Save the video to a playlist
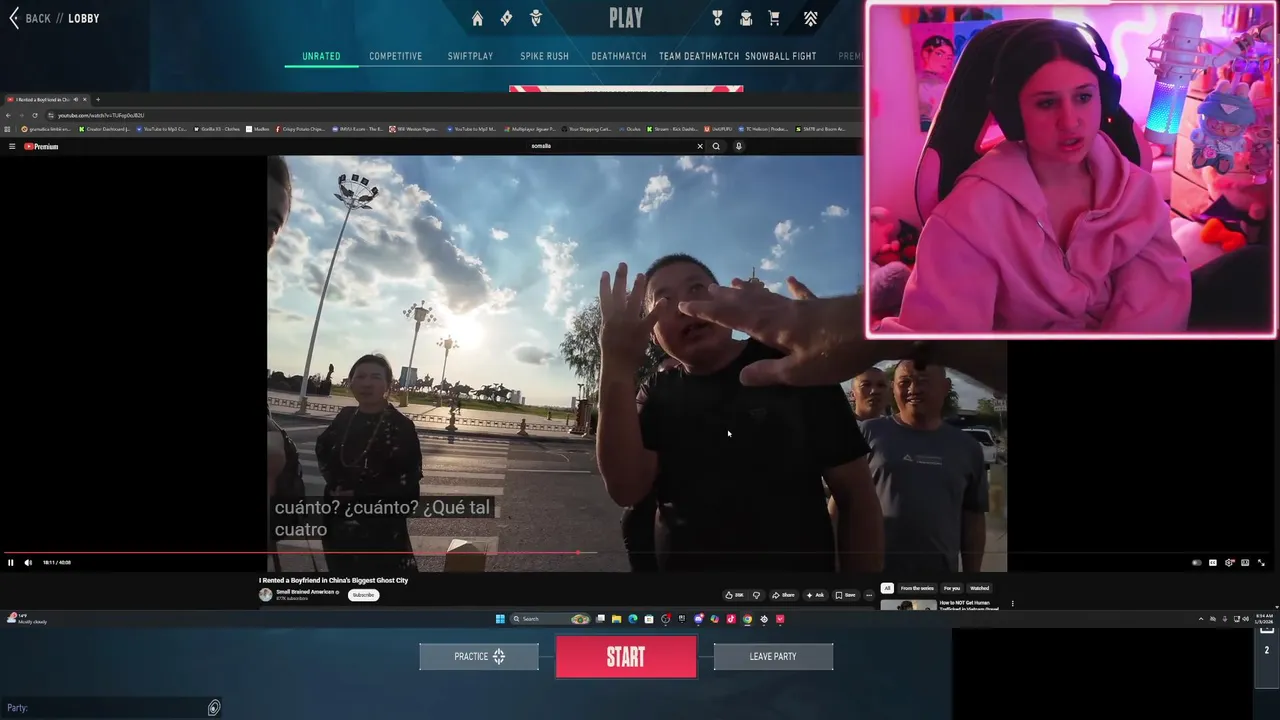 click(x=845, y=595)
